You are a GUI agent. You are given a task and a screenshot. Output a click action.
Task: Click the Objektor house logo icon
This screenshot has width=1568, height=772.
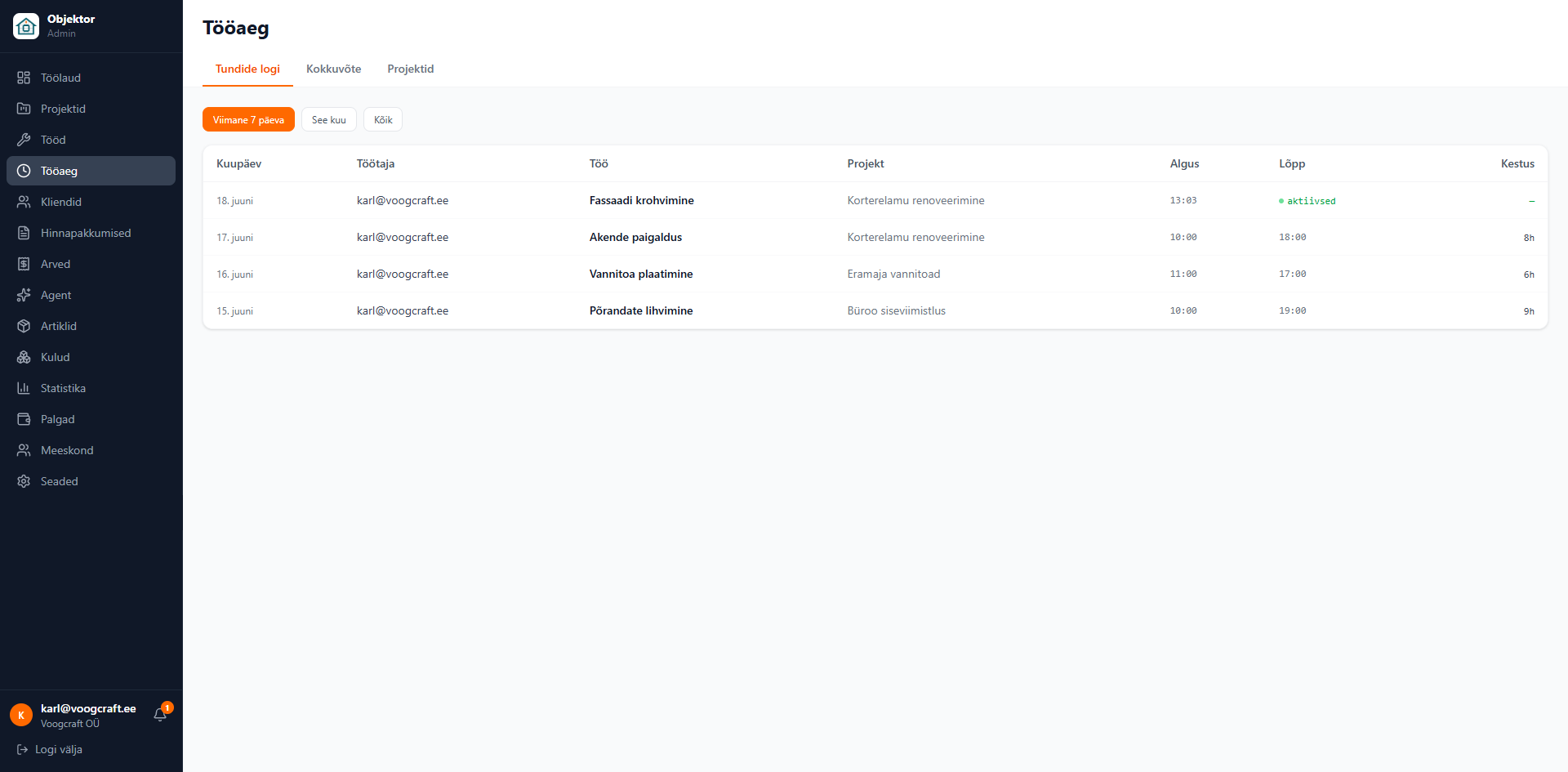[x=26, y=26]
